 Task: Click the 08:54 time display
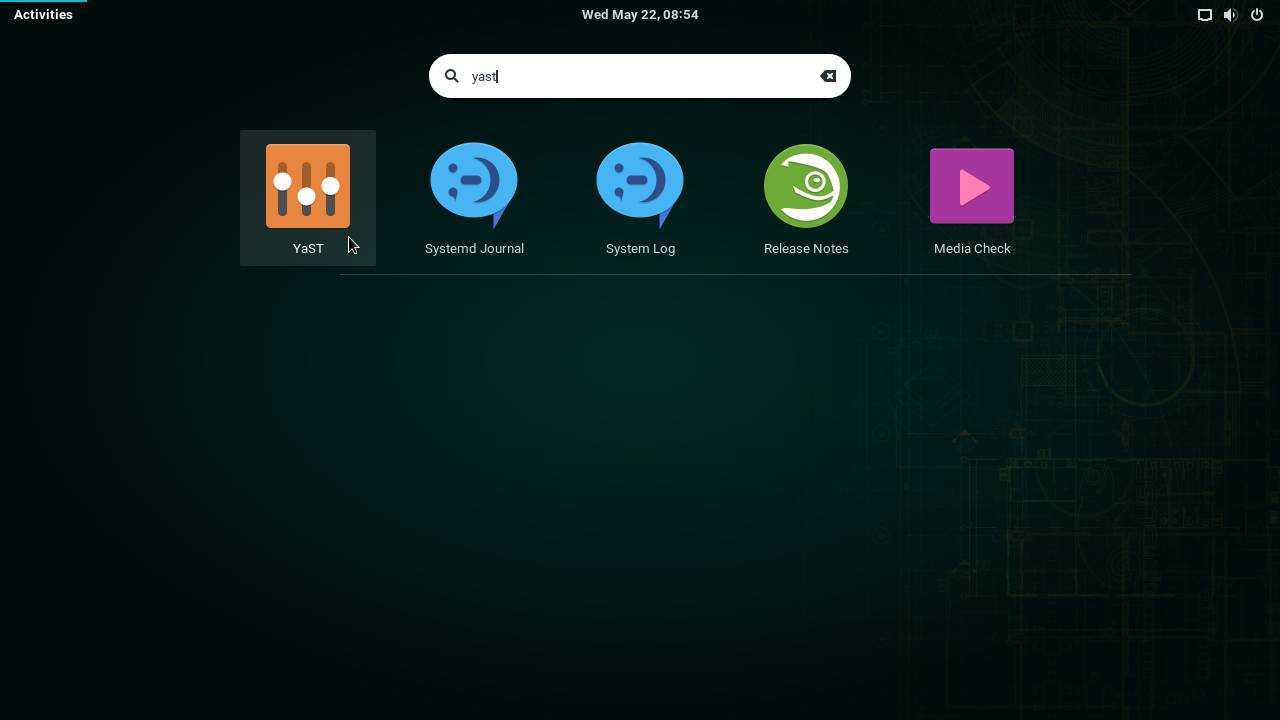pyautogui.click(x=679, y=15)
